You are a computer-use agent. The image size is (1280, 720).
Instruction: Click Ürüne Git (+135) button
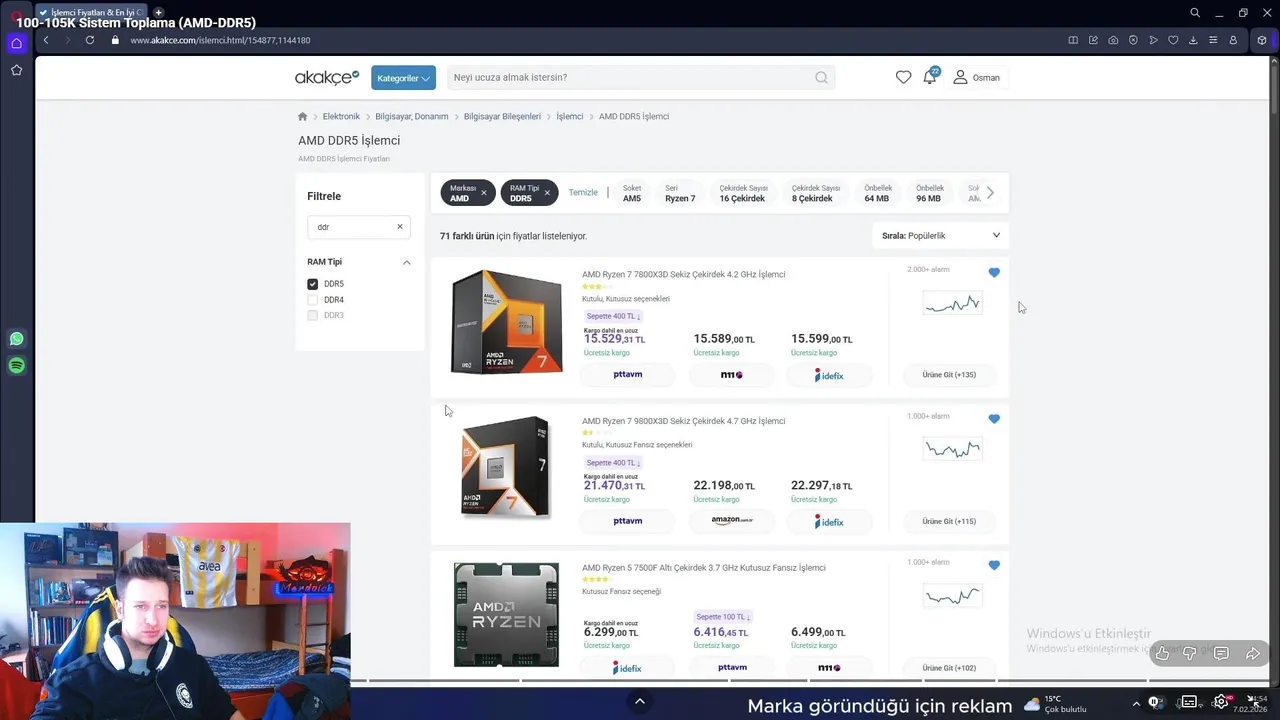[949, 375]
